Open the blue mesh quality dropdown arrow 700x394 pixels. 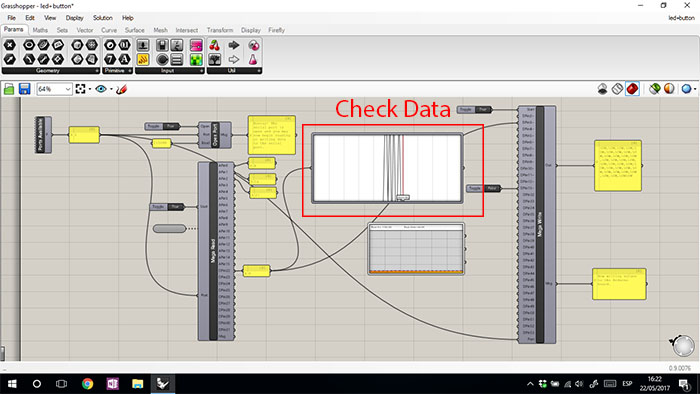(x=695, y=89)
